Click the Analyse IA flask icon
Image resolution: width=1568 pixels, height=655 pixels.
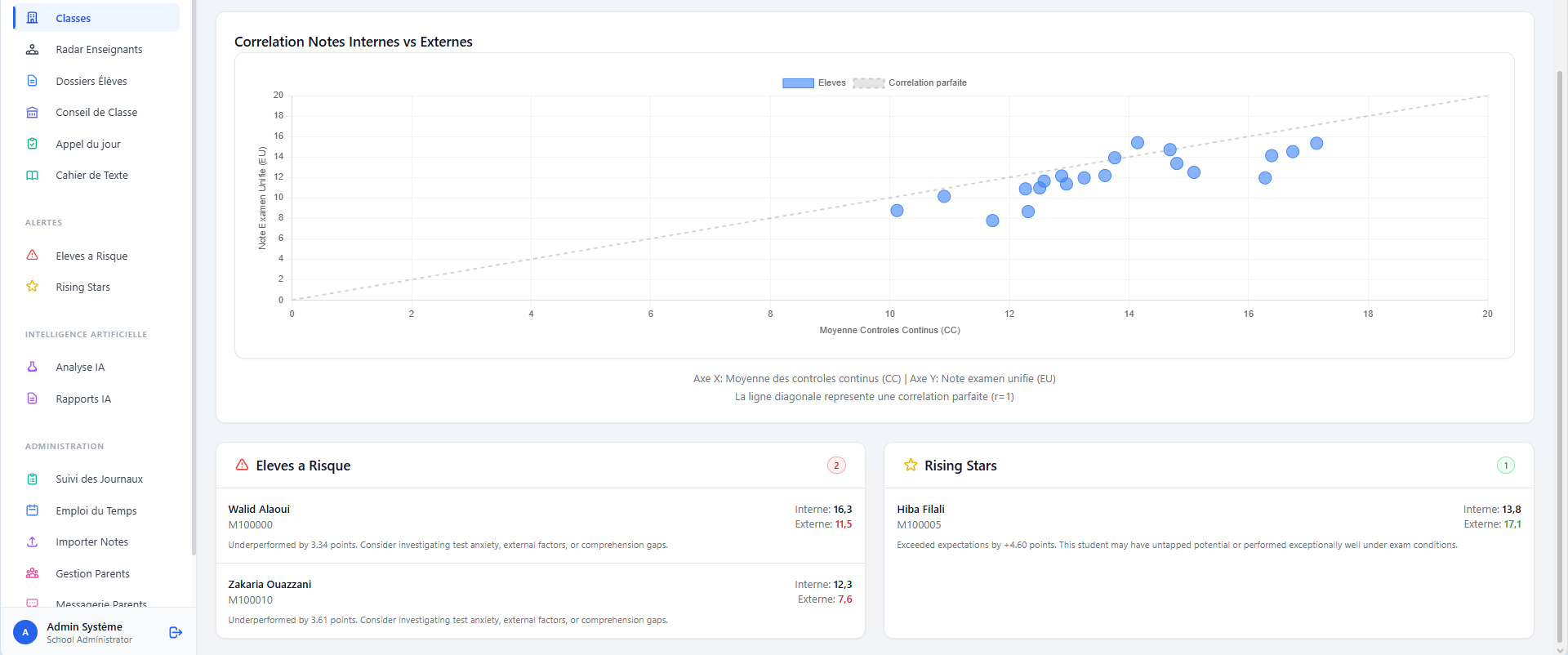(33, 368)
